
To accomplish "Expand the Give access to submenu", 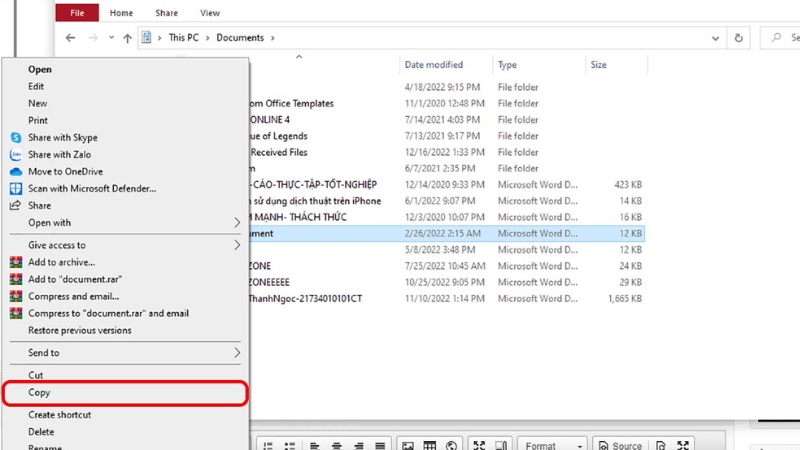I will click(237, 245).
